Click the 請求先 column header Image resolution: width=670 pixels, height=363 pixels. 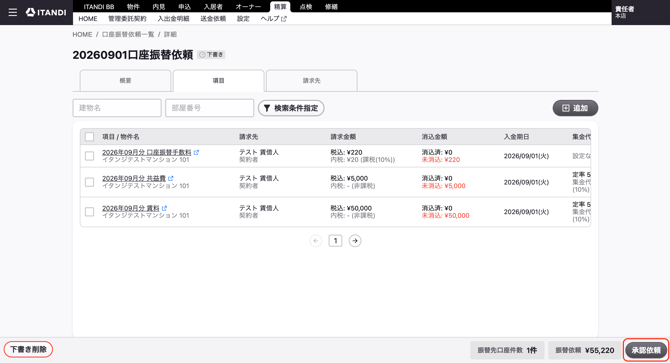point(248,137)
